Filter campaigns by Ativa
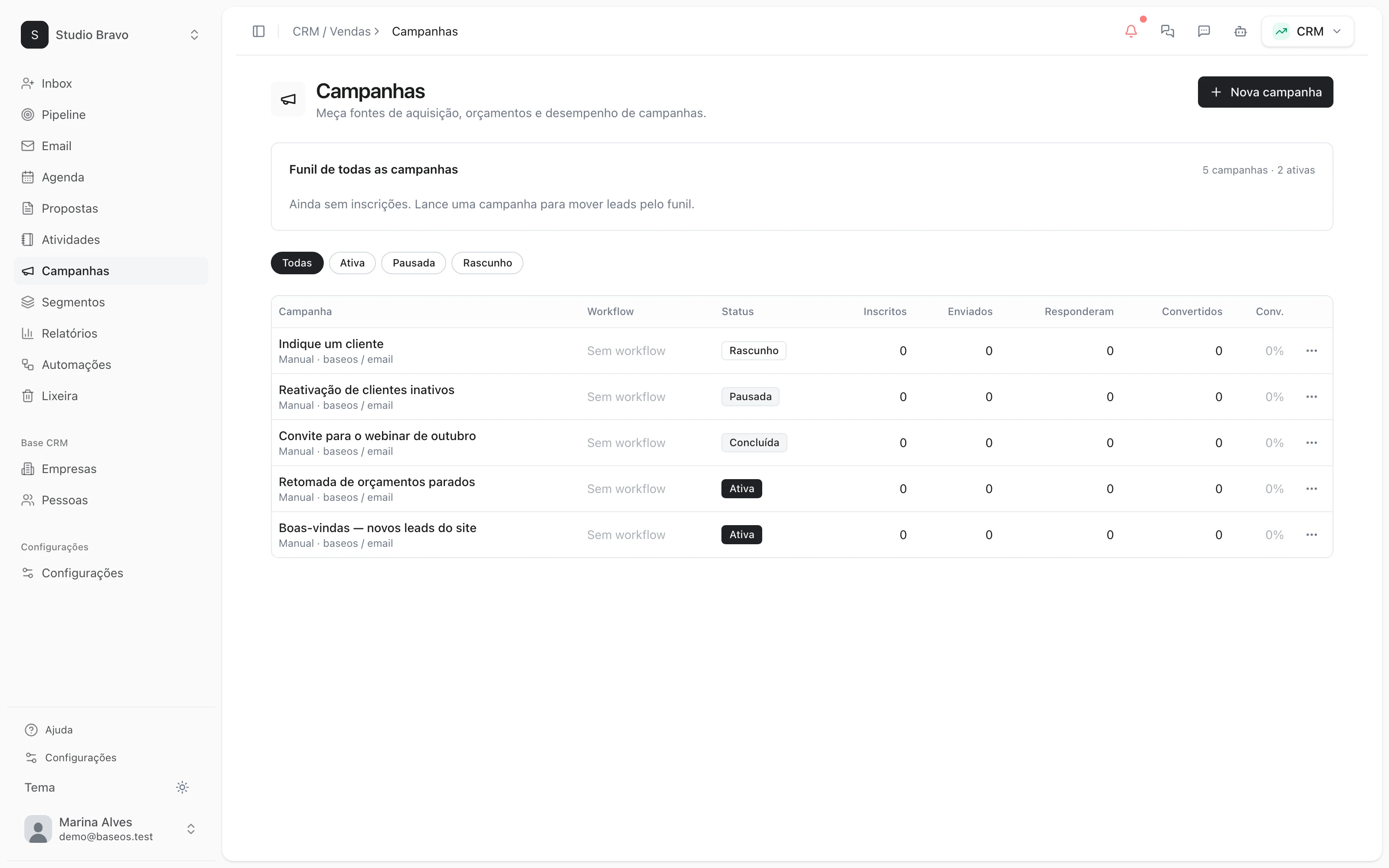1389x868 pixels. (352, 263)
